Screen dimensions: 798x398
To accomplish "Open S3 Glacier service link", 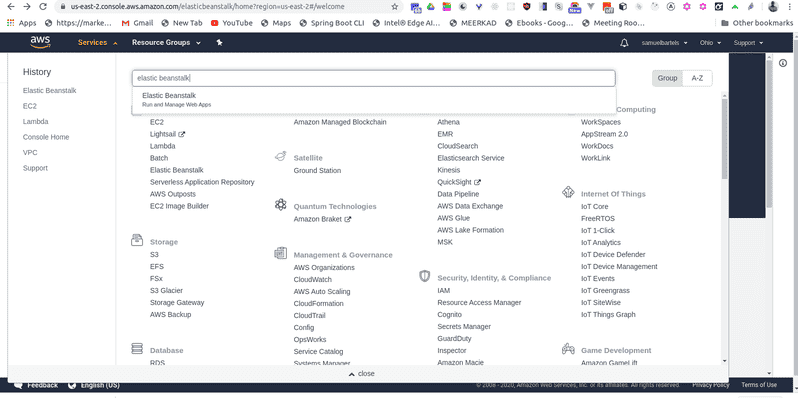I will coord(166,291).
